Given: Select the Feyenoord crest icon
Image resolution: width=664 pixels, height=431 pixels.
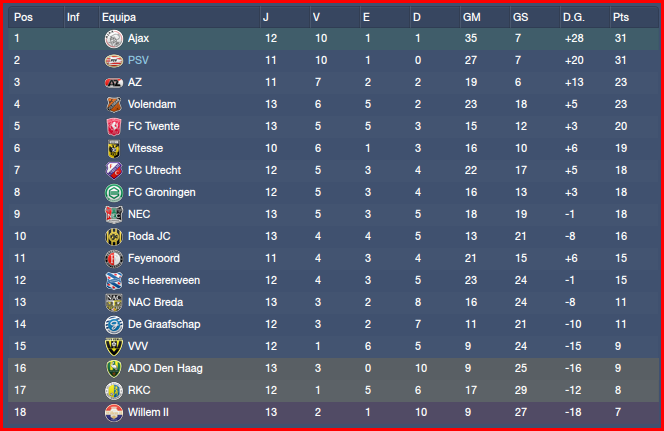Looking at the screenshot, I should pyautogui.click(x=113, y=258).
